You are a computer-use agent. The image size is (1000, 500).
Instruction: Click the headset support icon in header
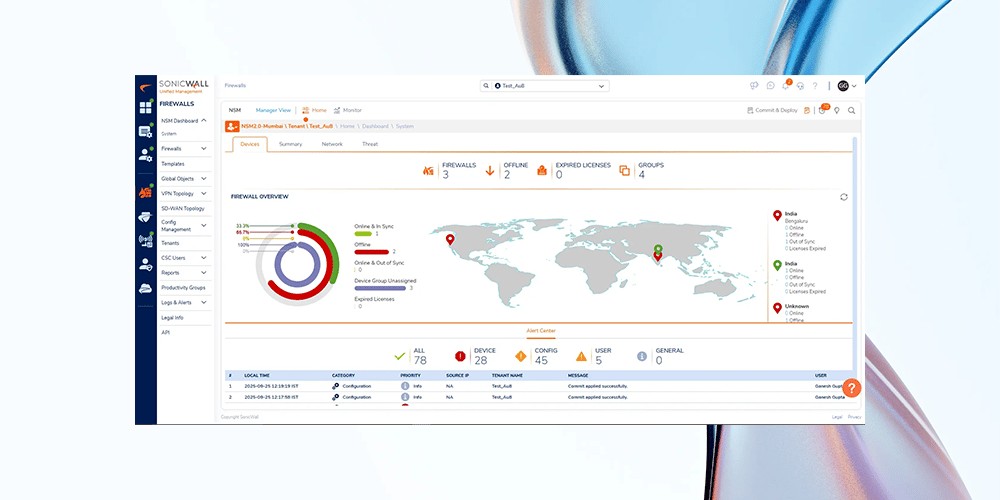[x=800, y=85]
